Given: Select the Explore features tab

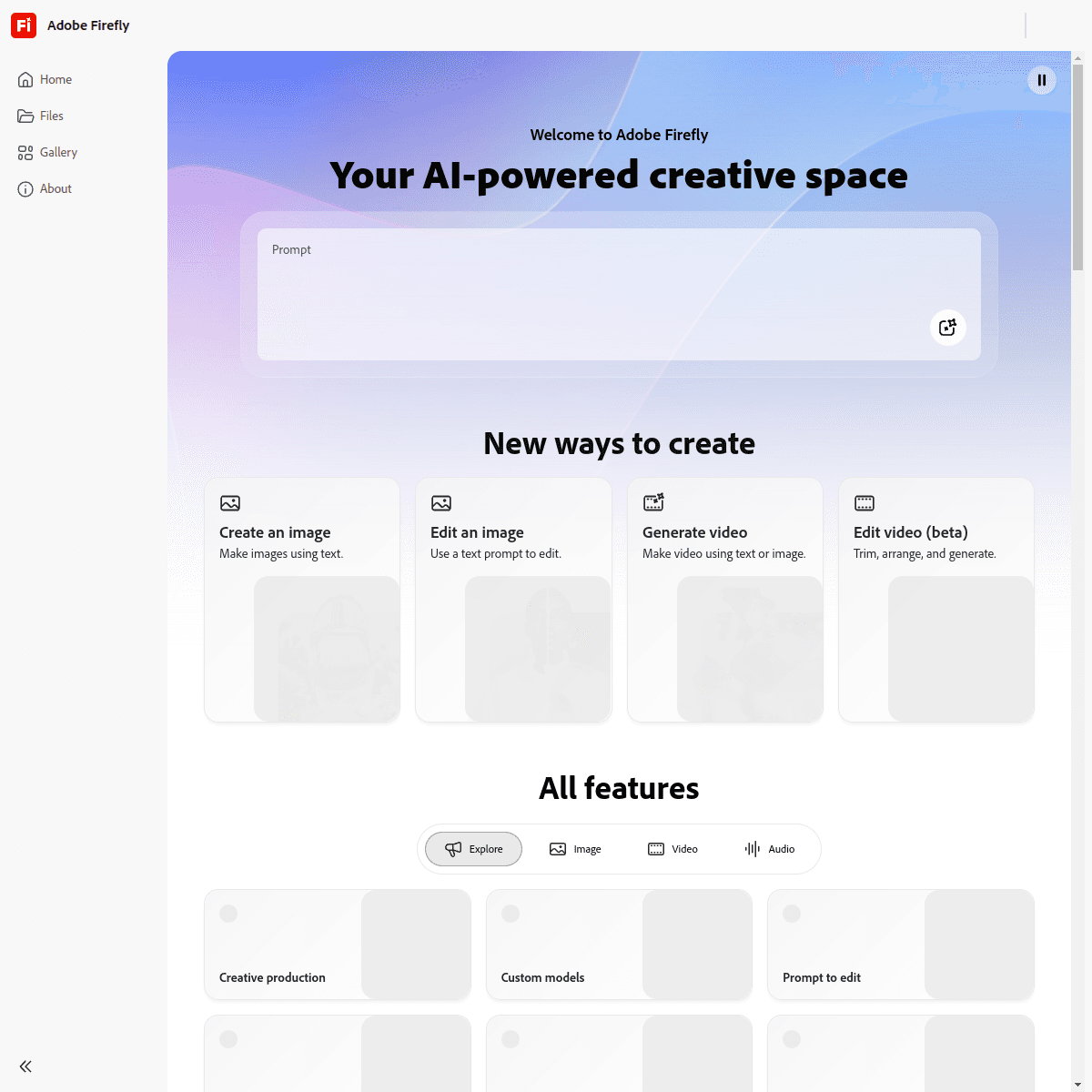Looking at the screenshot, I should coord(474,849).
